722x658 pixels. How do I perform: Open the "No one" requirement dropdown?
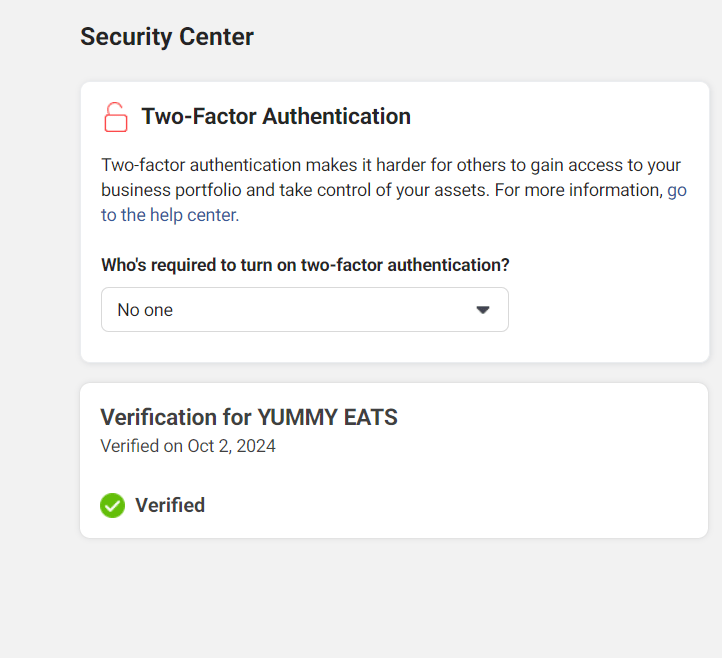pyautogui.click(x=304, y=310)
